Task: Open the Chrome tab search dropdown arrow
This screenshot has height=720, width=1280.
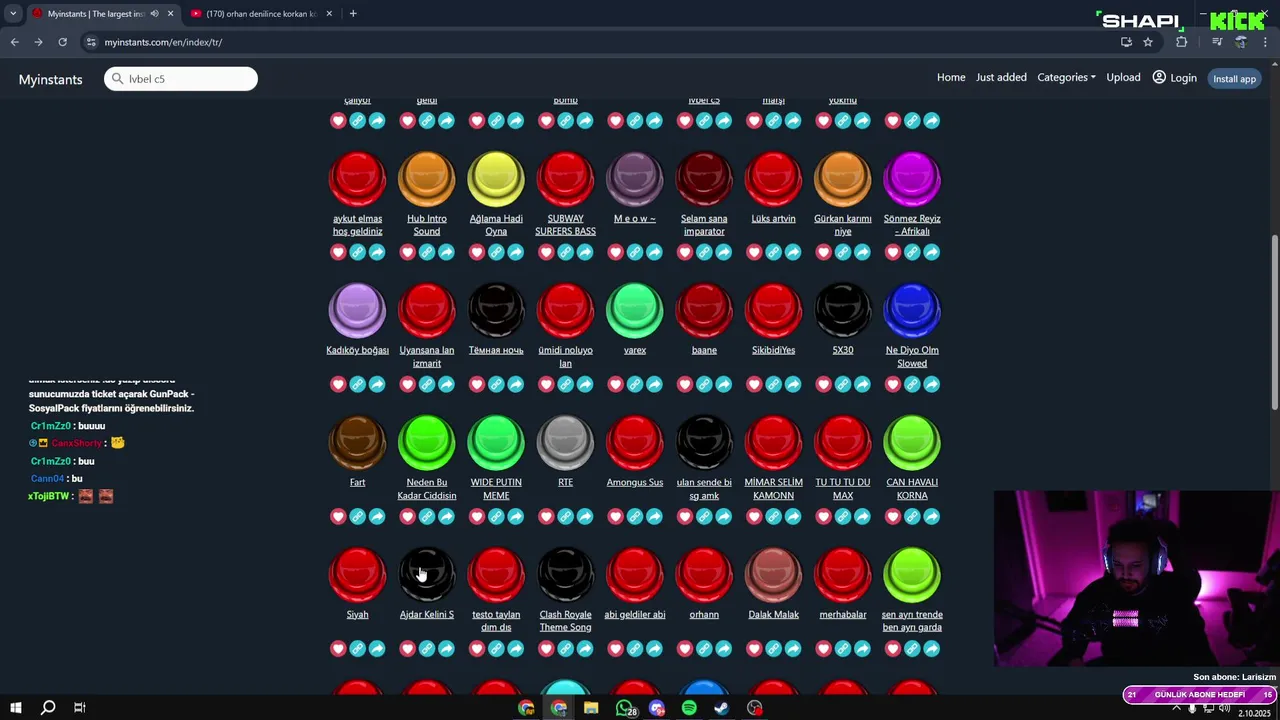Action: point(13,13)
